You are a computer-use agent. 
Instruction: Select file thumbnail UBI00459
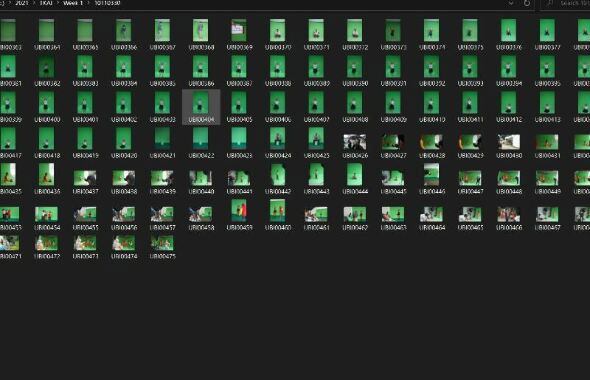click(239, 215)
